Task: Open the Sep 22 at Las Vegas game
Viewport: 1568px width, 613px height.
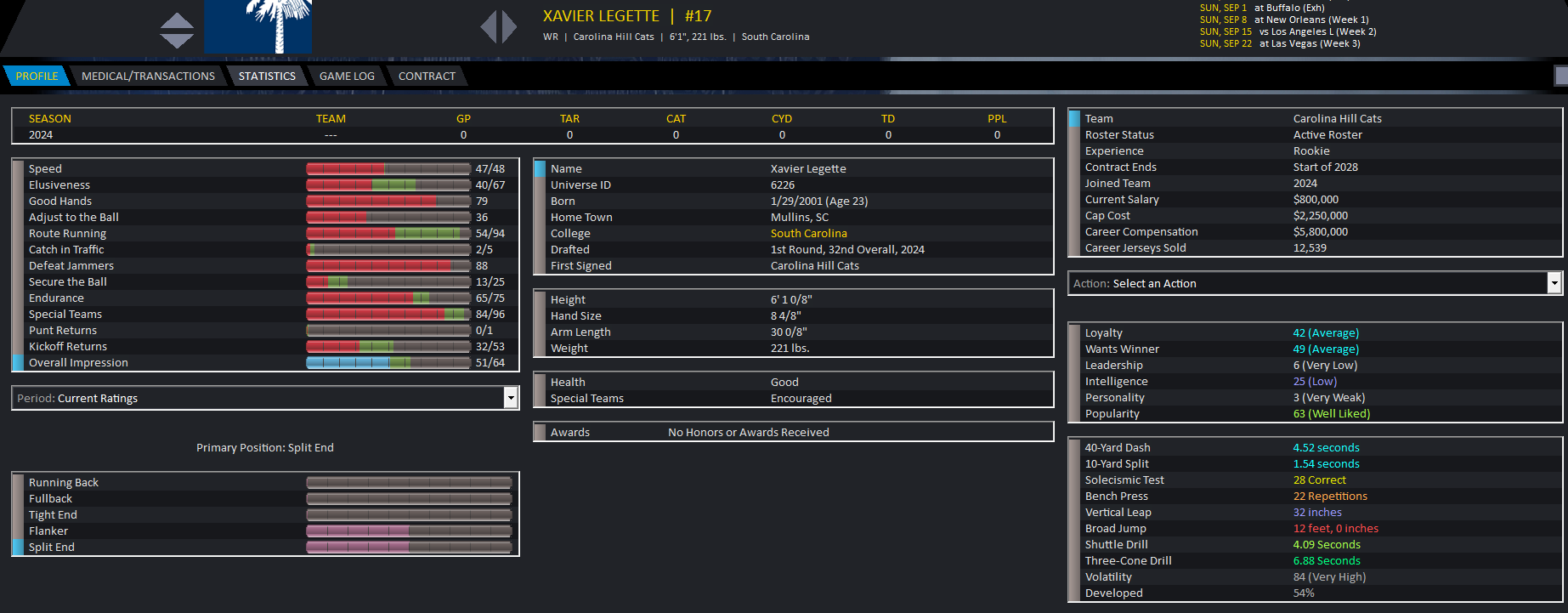Action: point(1280,43)
